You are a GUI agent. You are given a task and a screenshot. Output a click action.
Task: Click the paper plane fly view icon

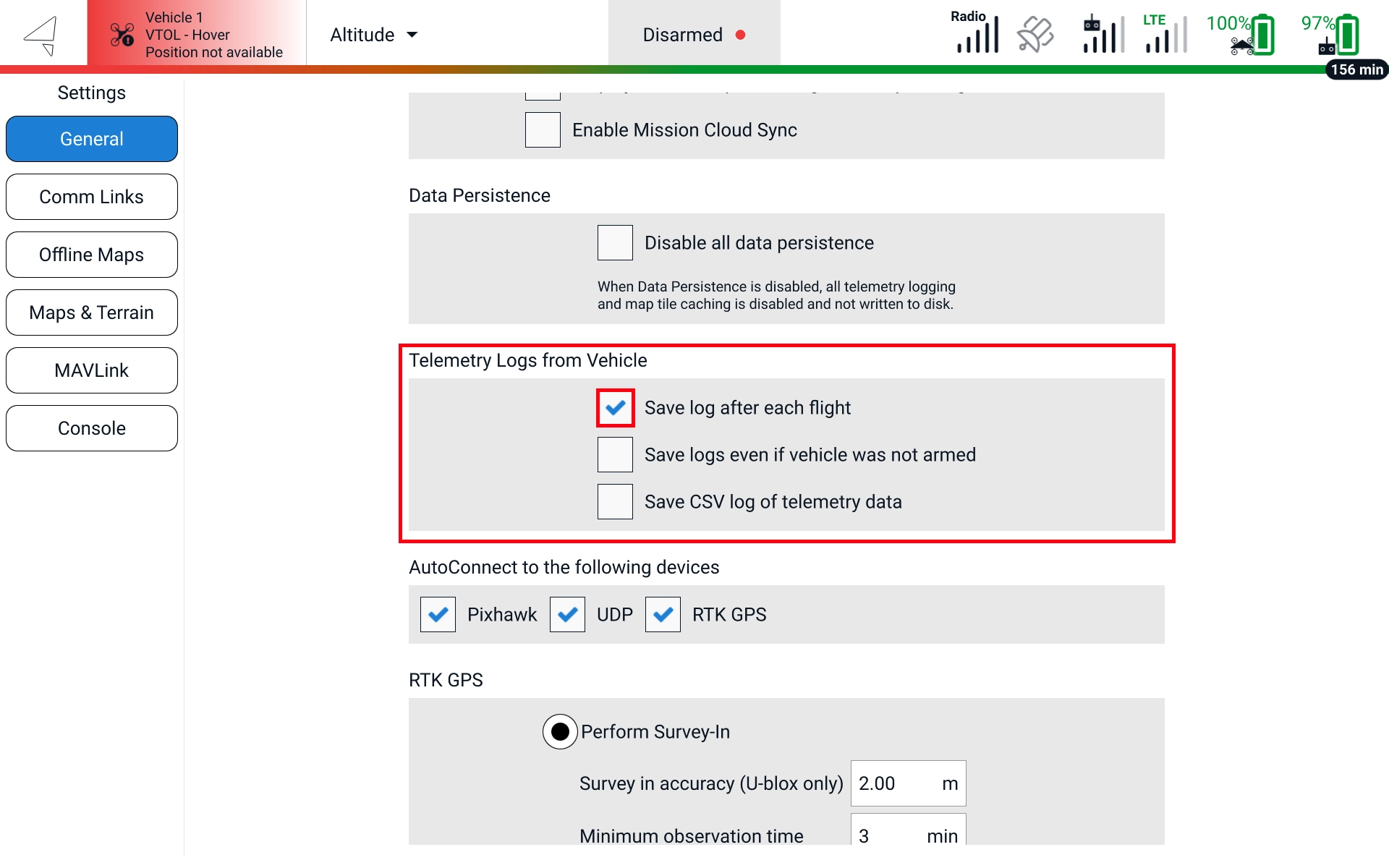coord(41,35)
